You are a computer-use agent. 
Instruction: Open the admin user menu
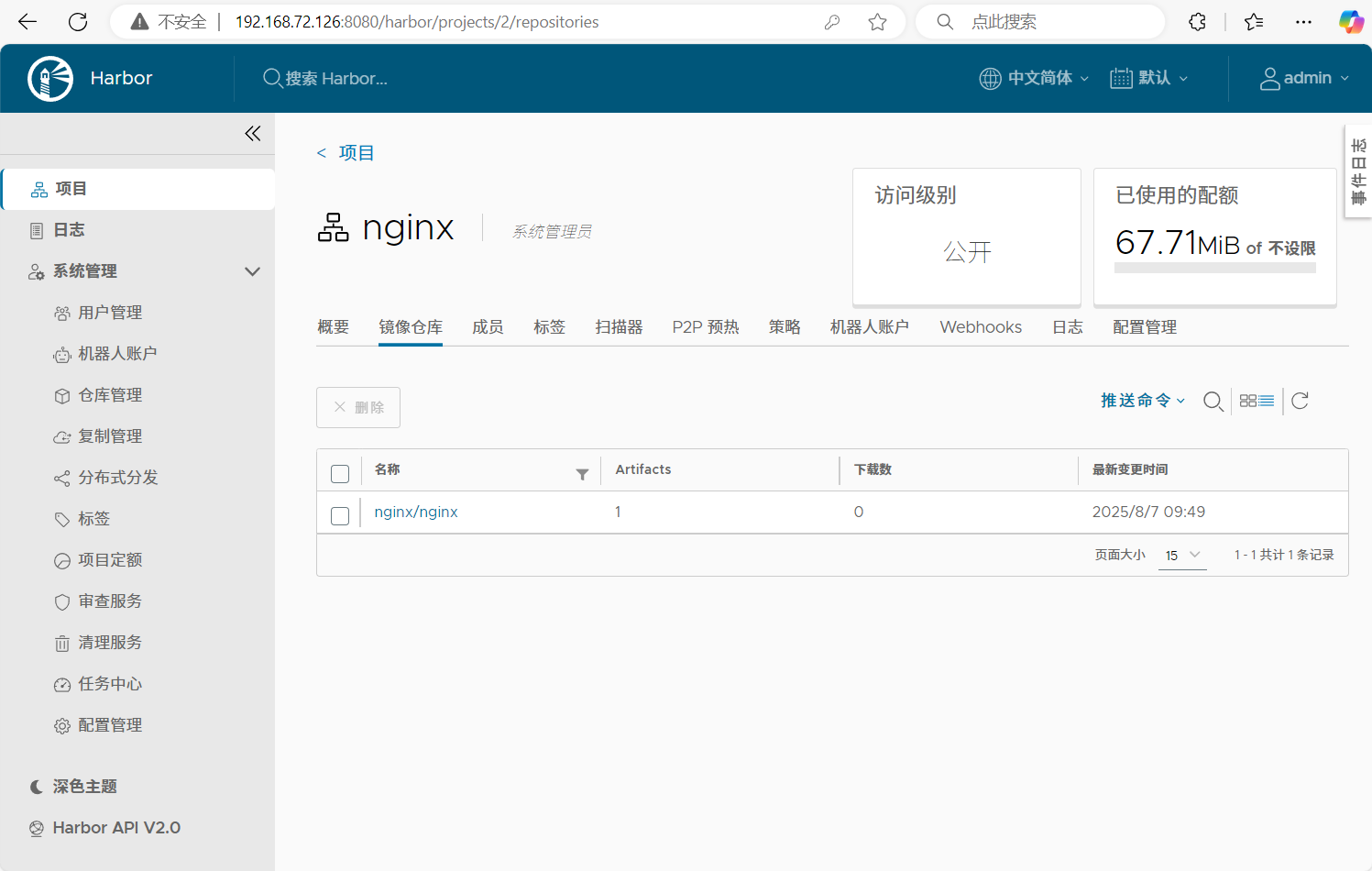coord(1305,78)
